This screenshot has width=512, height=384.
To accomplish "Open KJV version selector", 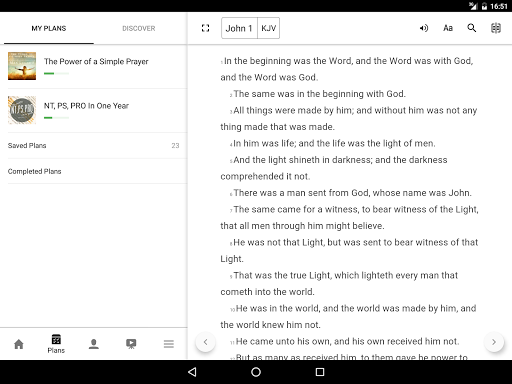I will click(268, 28).
